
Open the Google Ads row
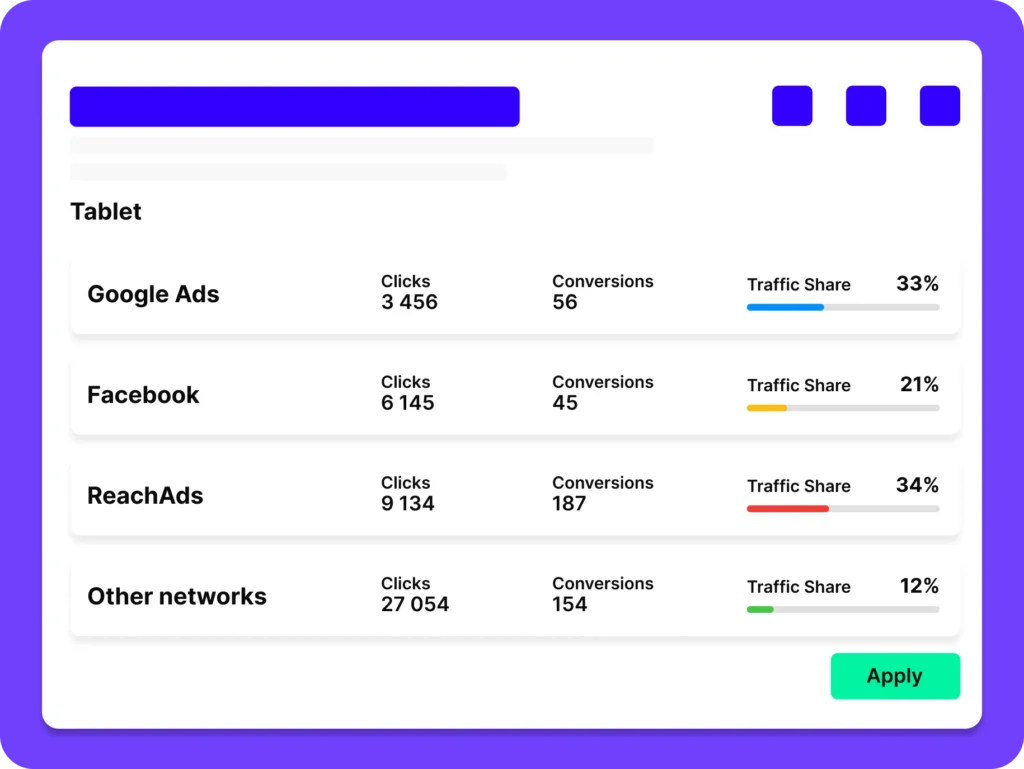click(153, 295)
